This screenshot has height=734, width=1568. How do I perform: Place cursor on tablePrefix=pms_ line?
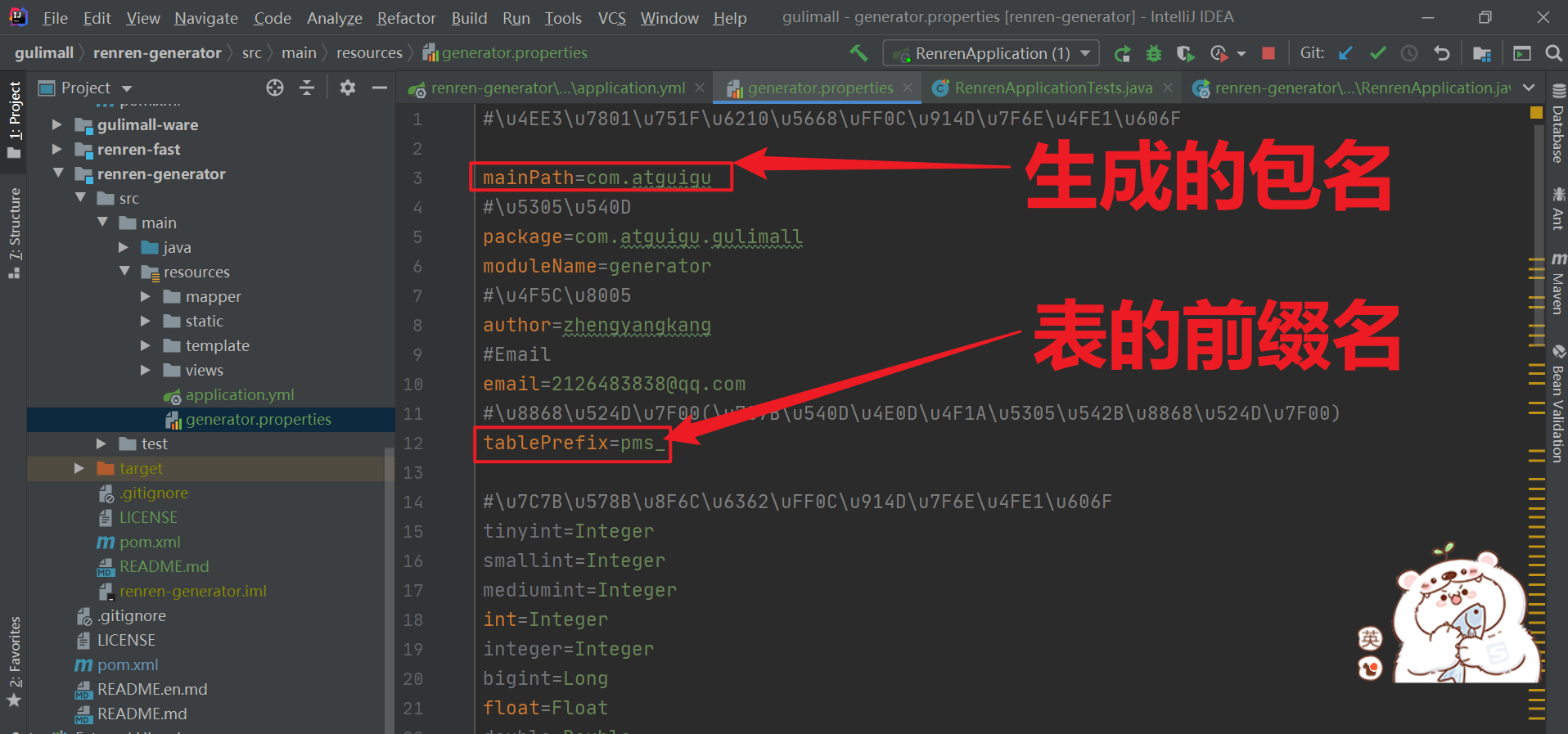pyautogui.click(x=573, y=443)
